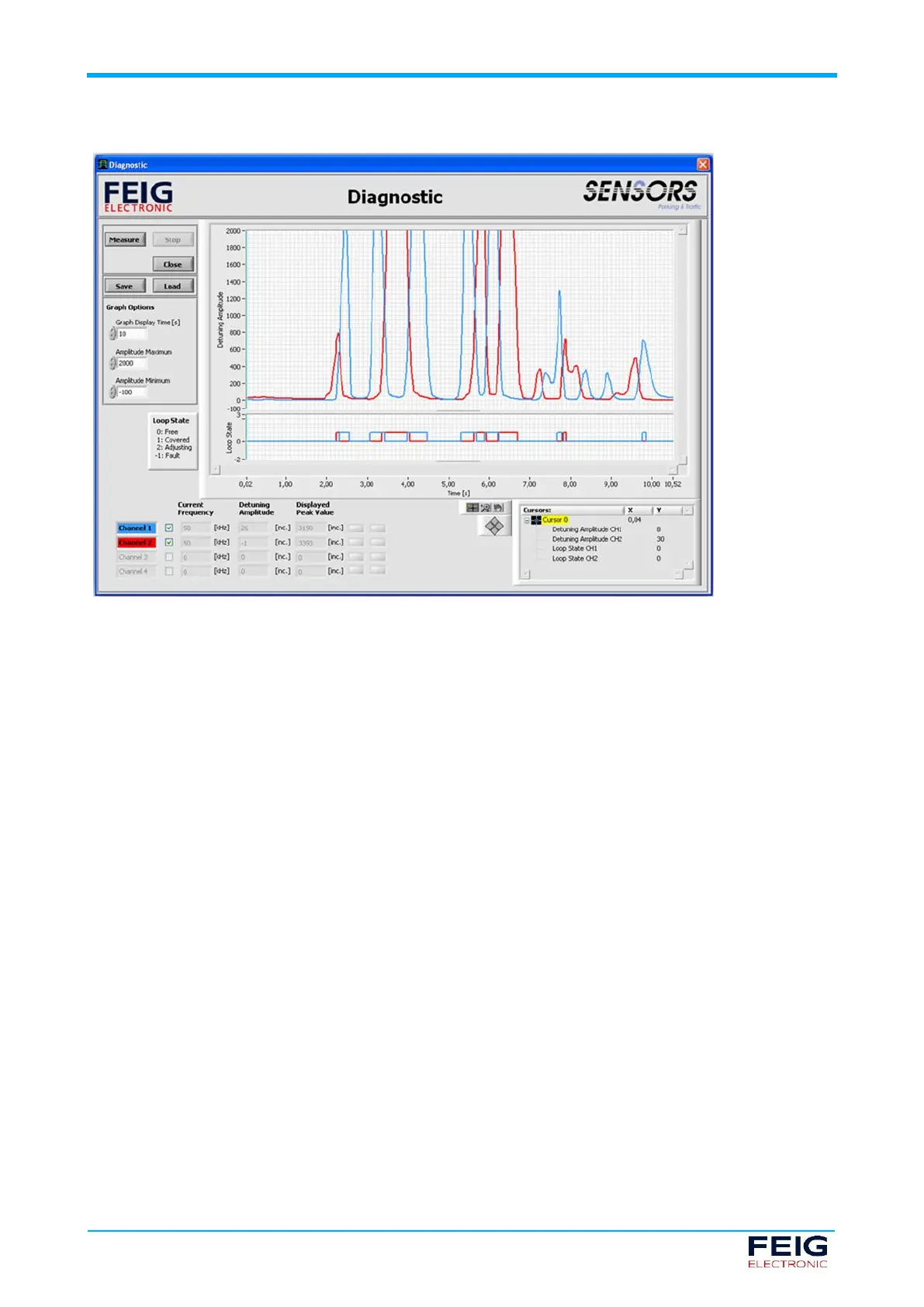Screen dimensions: 924x1307
Task: Click the Measure button
Action: click(x=125, y=240)
